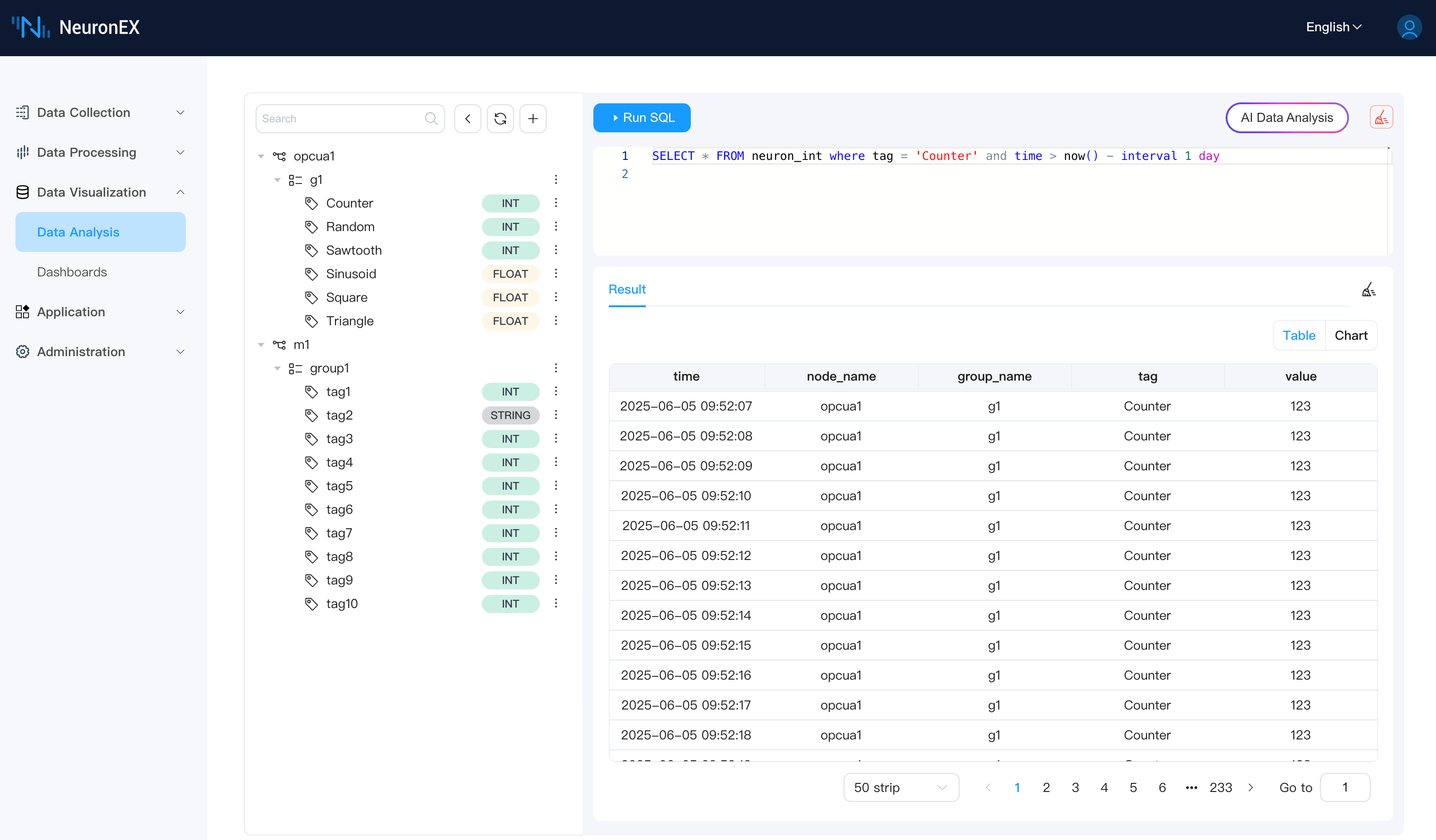The width and height of the screenshot is (1436, 840).
Task: Switch result view to Table
Action: point(1298,335)
